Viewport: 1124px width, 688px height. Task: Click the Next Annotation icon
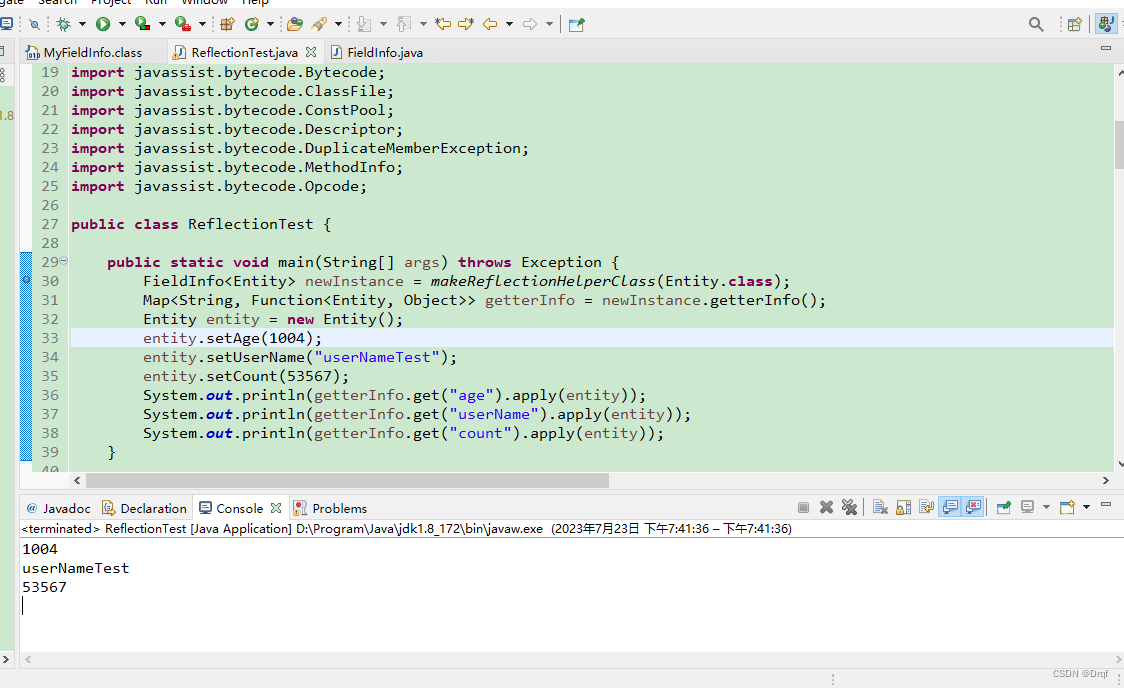364,24
